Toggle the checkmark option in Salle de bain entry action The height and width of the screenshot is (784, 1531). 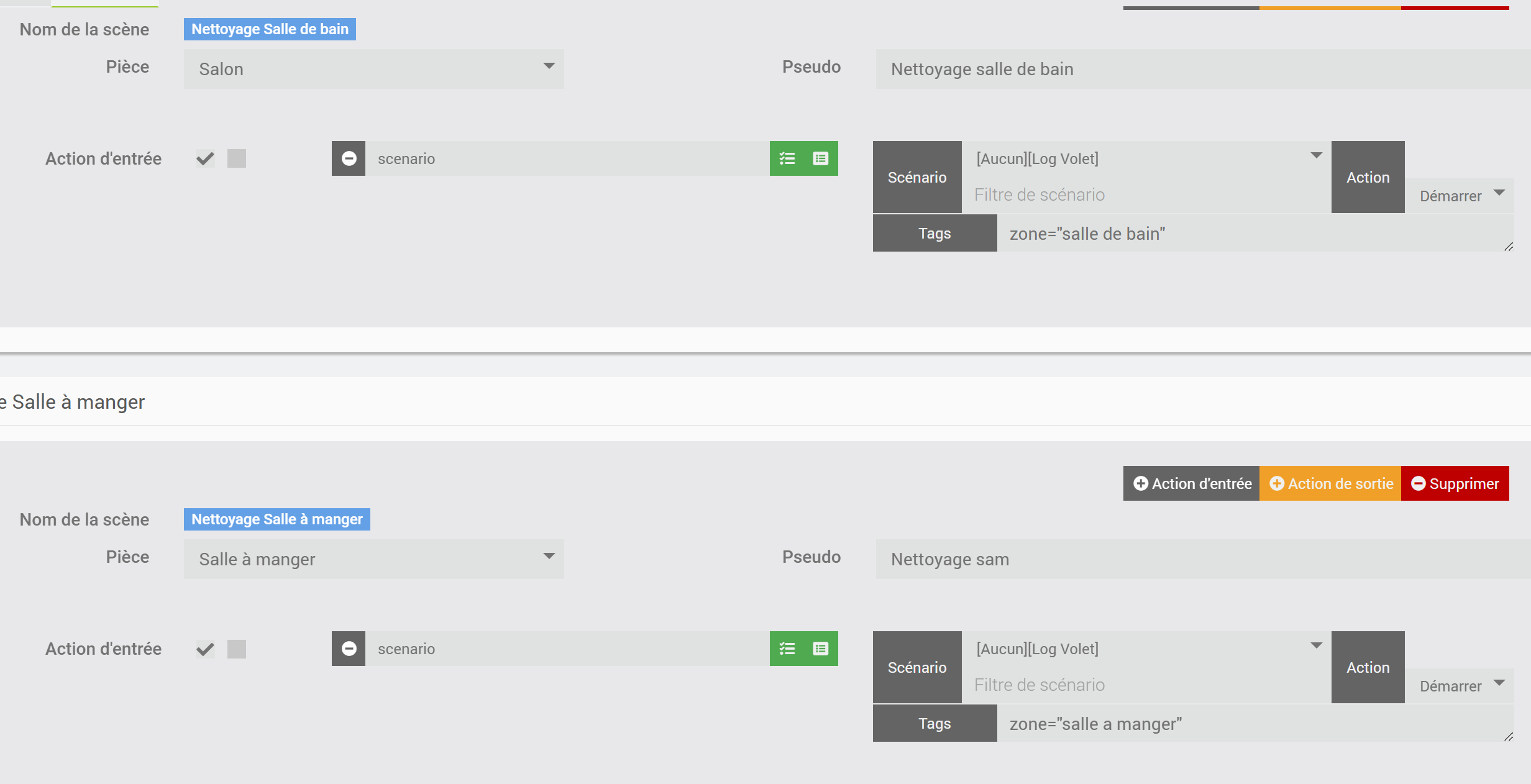pyautogui.click(x=206, y=158)
